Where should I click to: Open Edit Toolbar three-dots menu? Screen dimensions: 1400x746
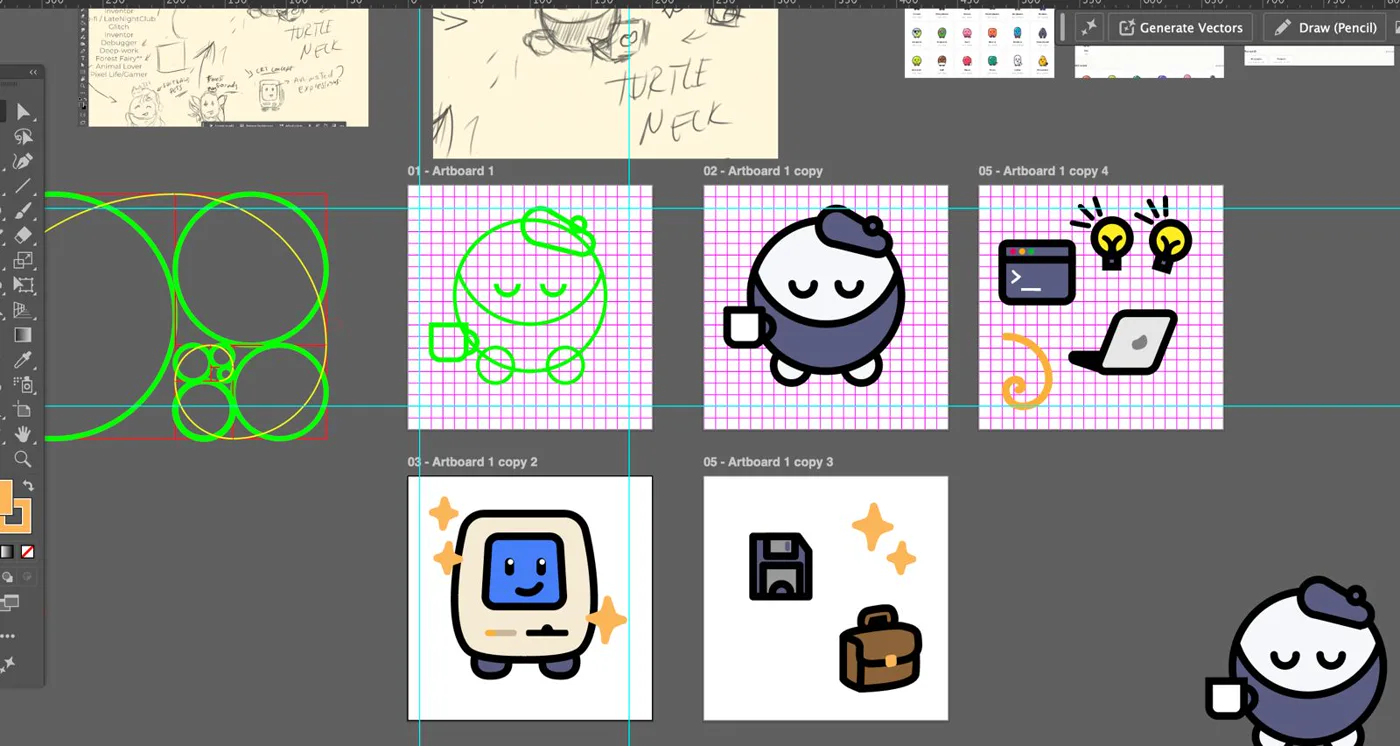(x=8, y=636)
